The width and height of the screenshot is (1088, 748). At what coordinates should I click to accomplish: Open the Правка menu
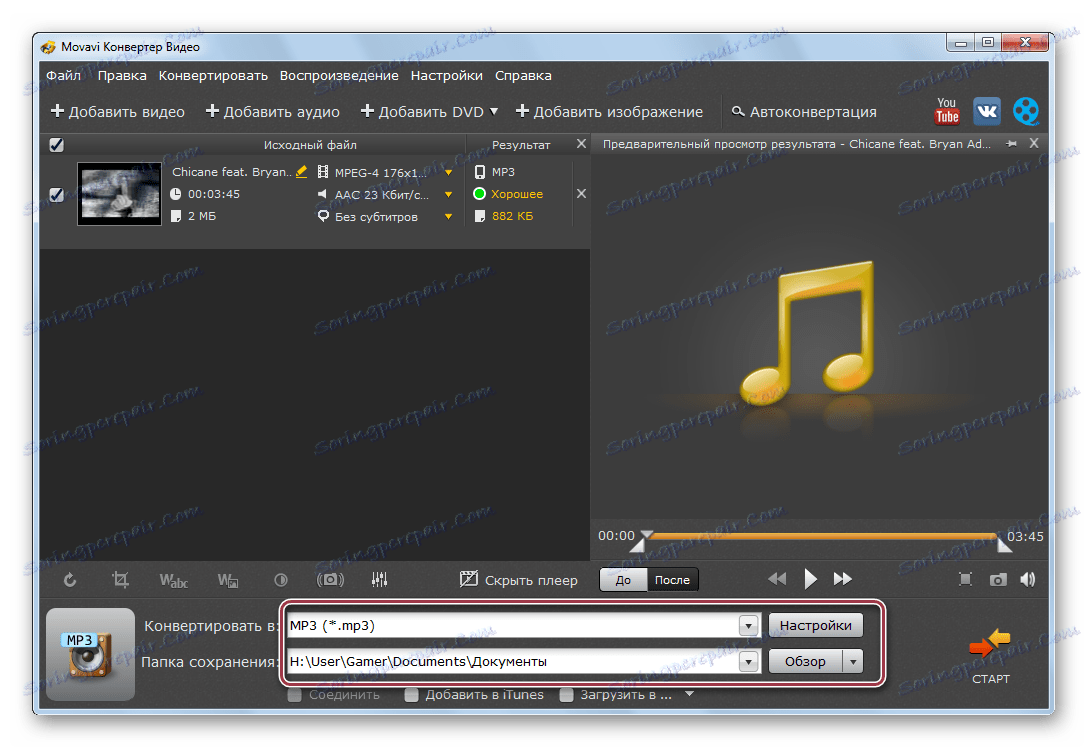[121, 75]
